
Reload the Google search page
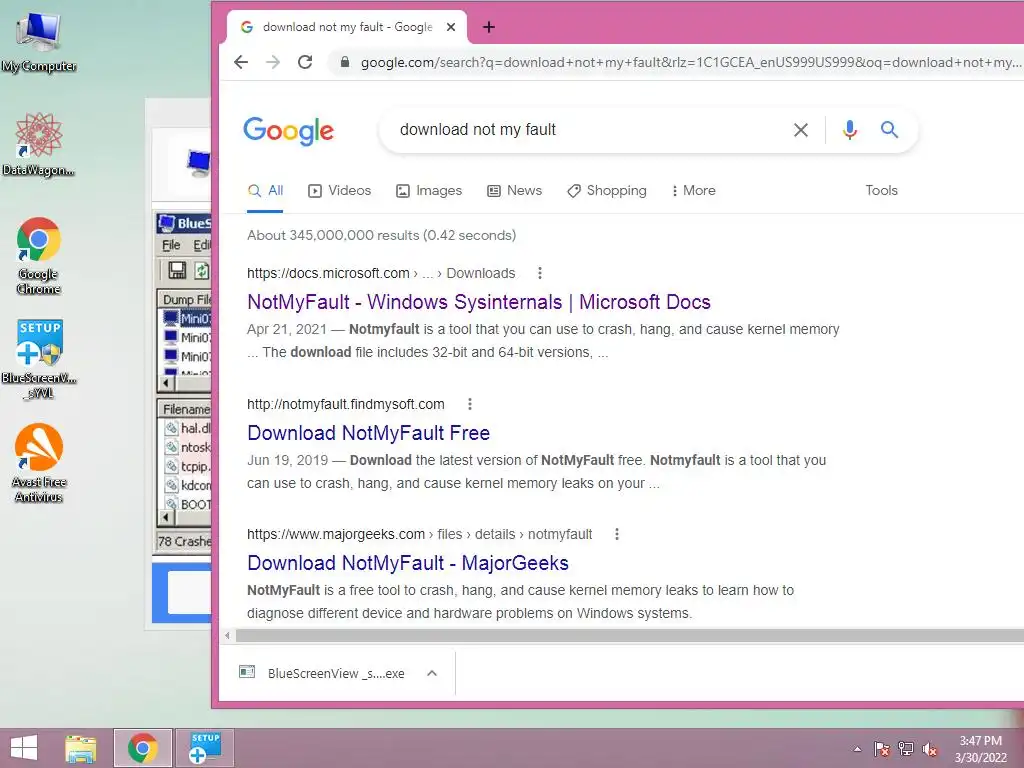[x=305, y=62]
